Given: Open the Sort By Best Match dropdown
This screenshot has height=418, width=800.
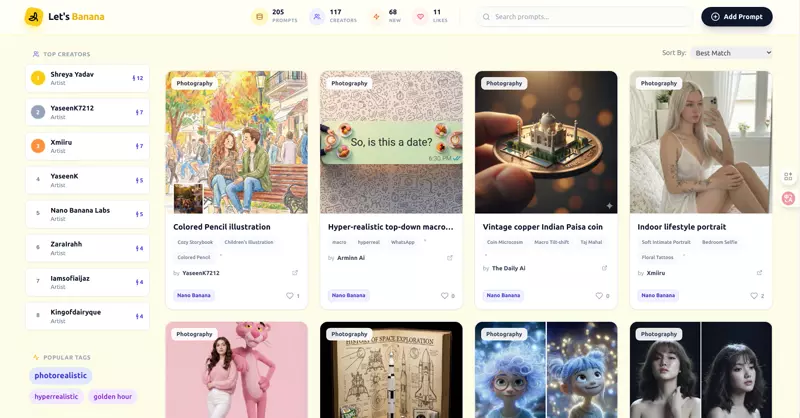Looking at the screenshot, I should pos(732,53).
